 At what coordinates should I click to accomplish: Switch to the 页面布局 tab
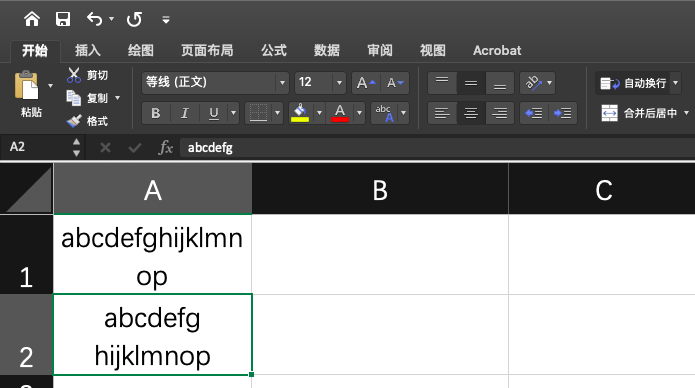[x=207, y=51]
